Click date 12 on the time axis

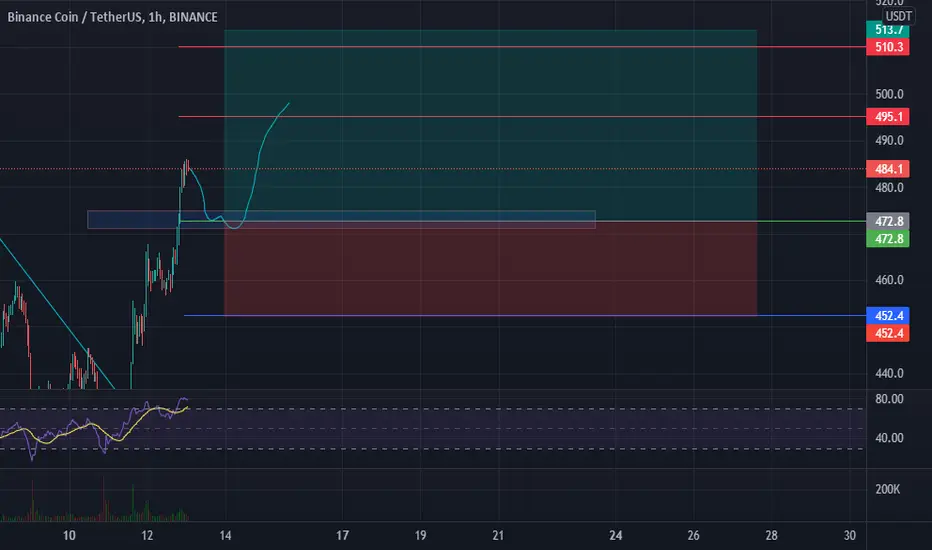tap(147, 535)
